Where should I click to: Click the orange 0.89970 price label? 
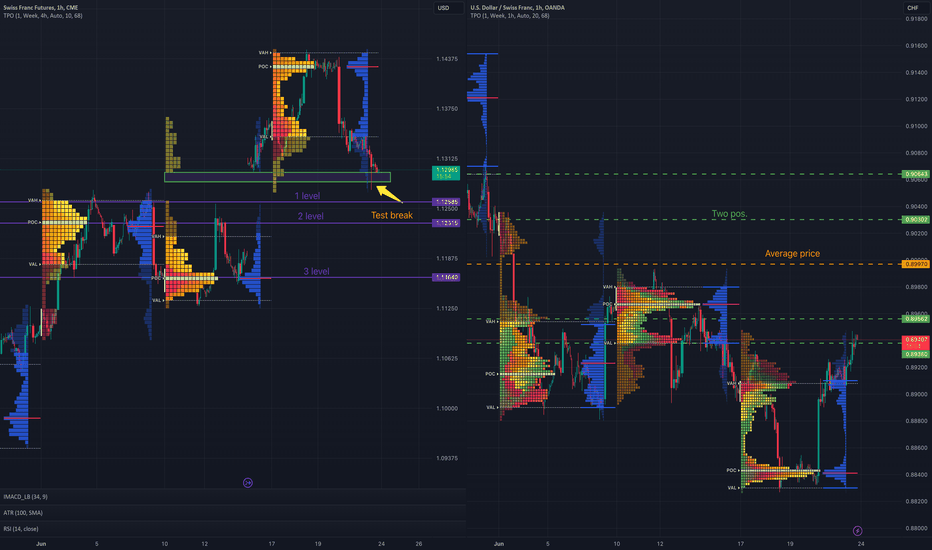(x=915, y=264)
